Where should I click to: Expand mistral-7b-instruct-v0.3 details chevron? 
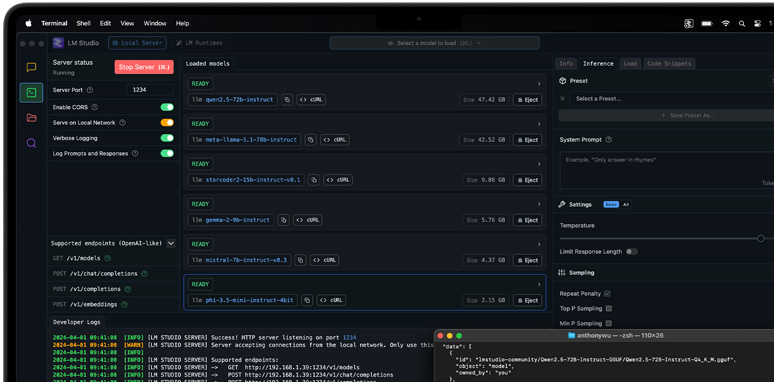539,244
